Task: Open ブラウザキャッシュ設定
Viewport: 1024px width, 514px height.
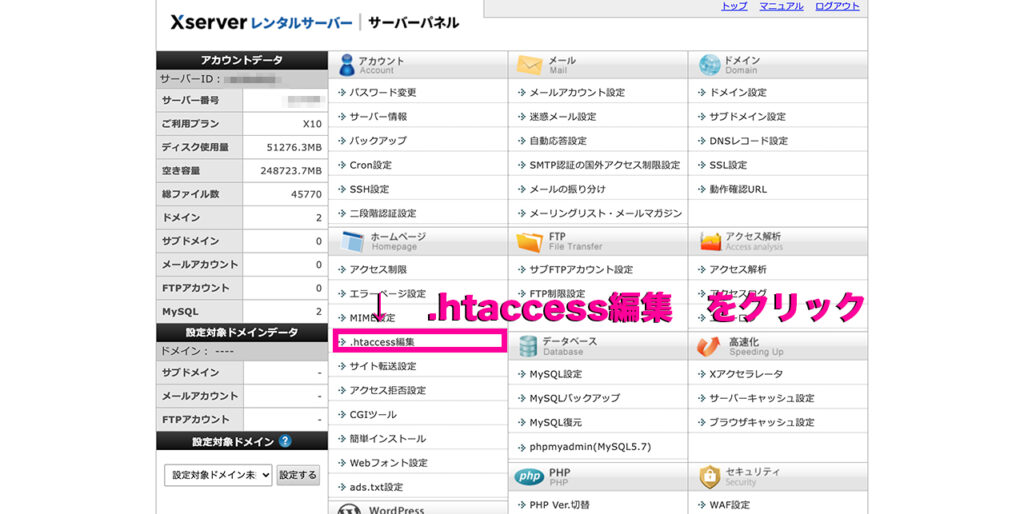Action: (x=761, y=422)
